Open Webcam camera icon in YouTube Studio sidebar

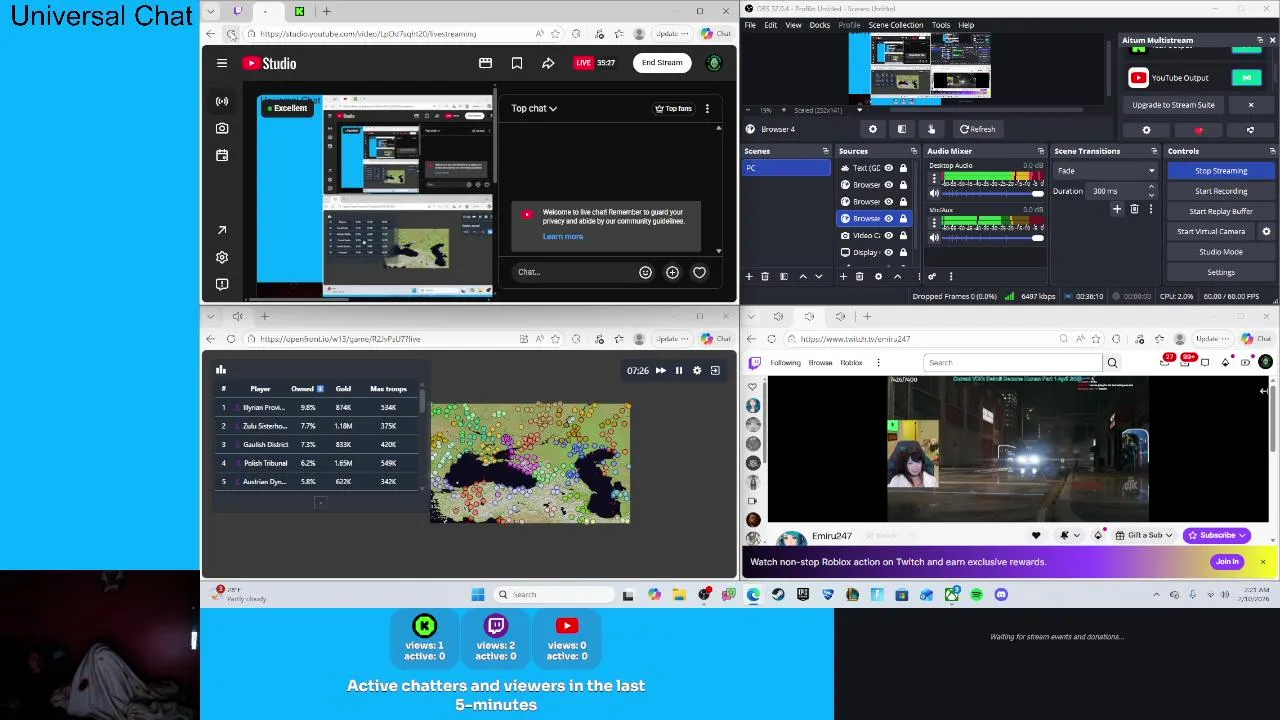(x=222, y=128)
